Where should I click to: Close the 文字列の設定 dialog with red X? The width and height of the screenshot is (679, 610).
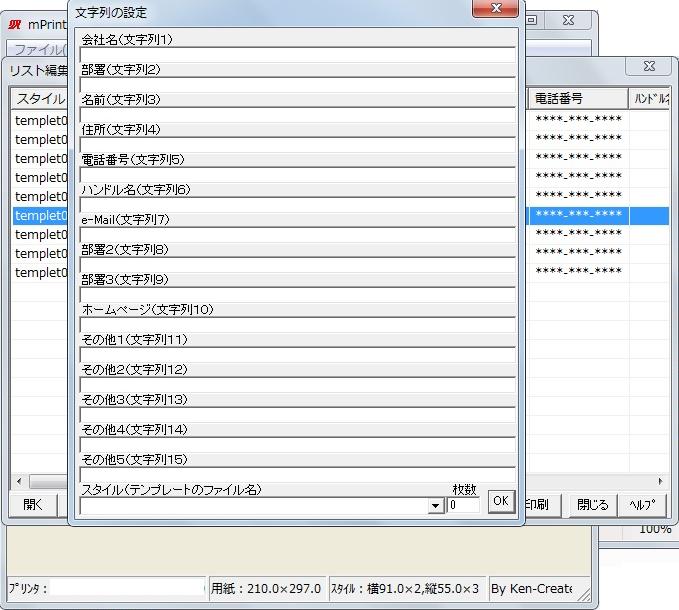495,9
